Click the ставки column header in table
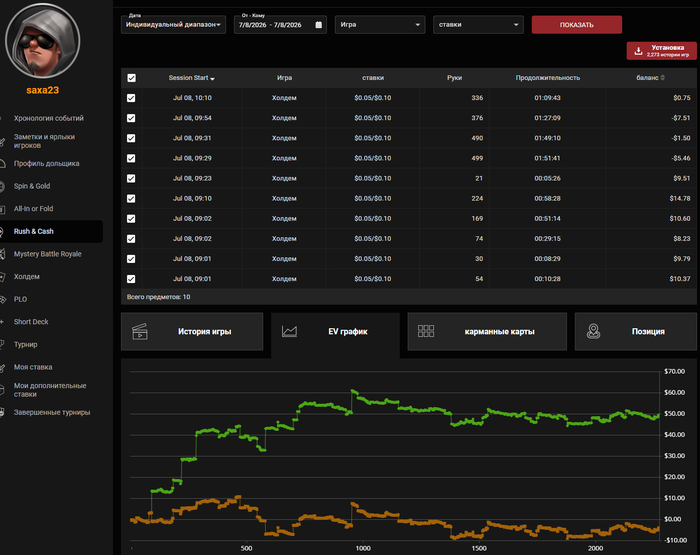 [373, 78]
